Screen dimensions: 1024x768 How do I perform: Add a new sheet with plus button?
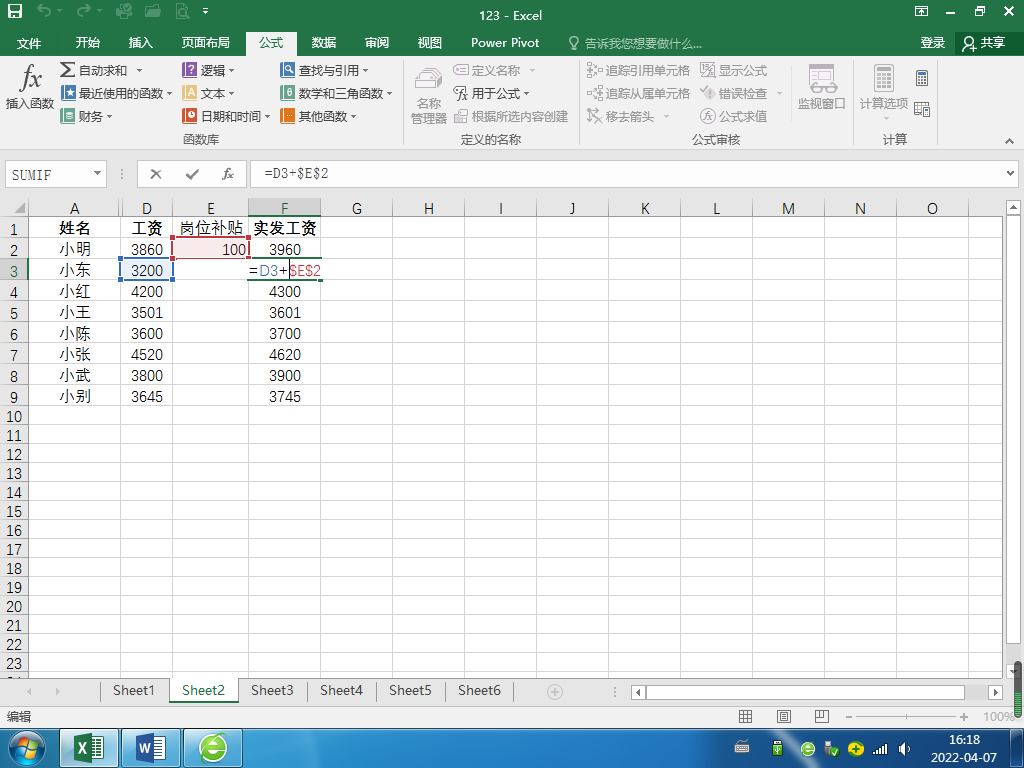(x=554, y=692)
